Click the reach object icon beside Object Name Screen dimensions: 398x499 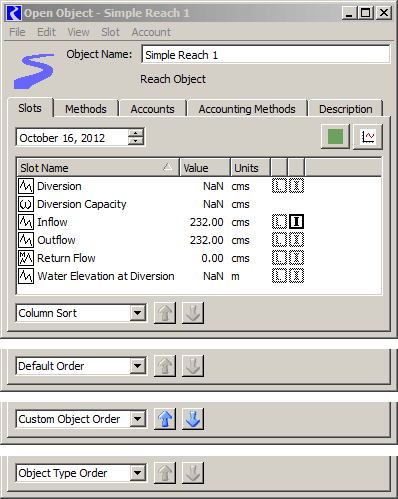coord(34,71)
